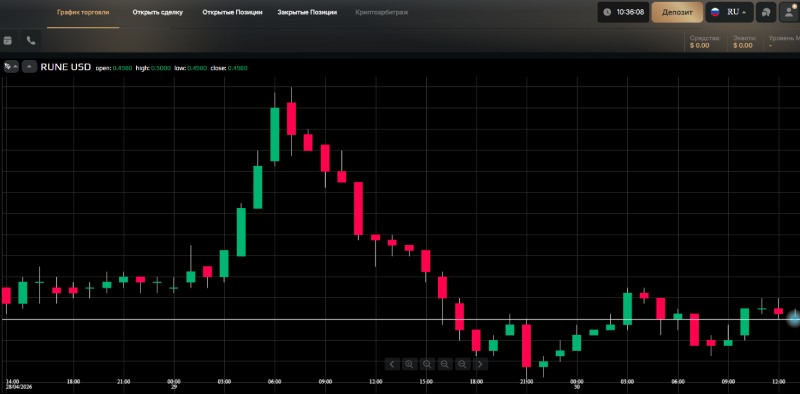Click the open price value
This screenshot has width=800, height=394.
[x=123, y=68]
